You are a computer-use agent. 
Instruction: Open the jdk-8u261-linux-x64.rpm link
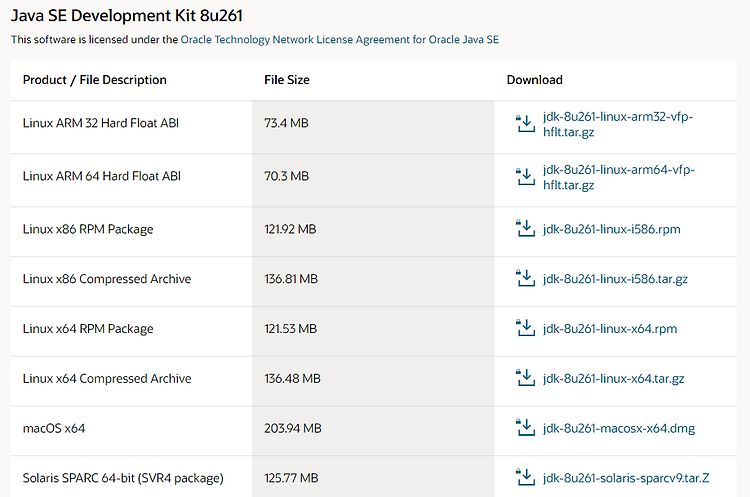(610, 329)
